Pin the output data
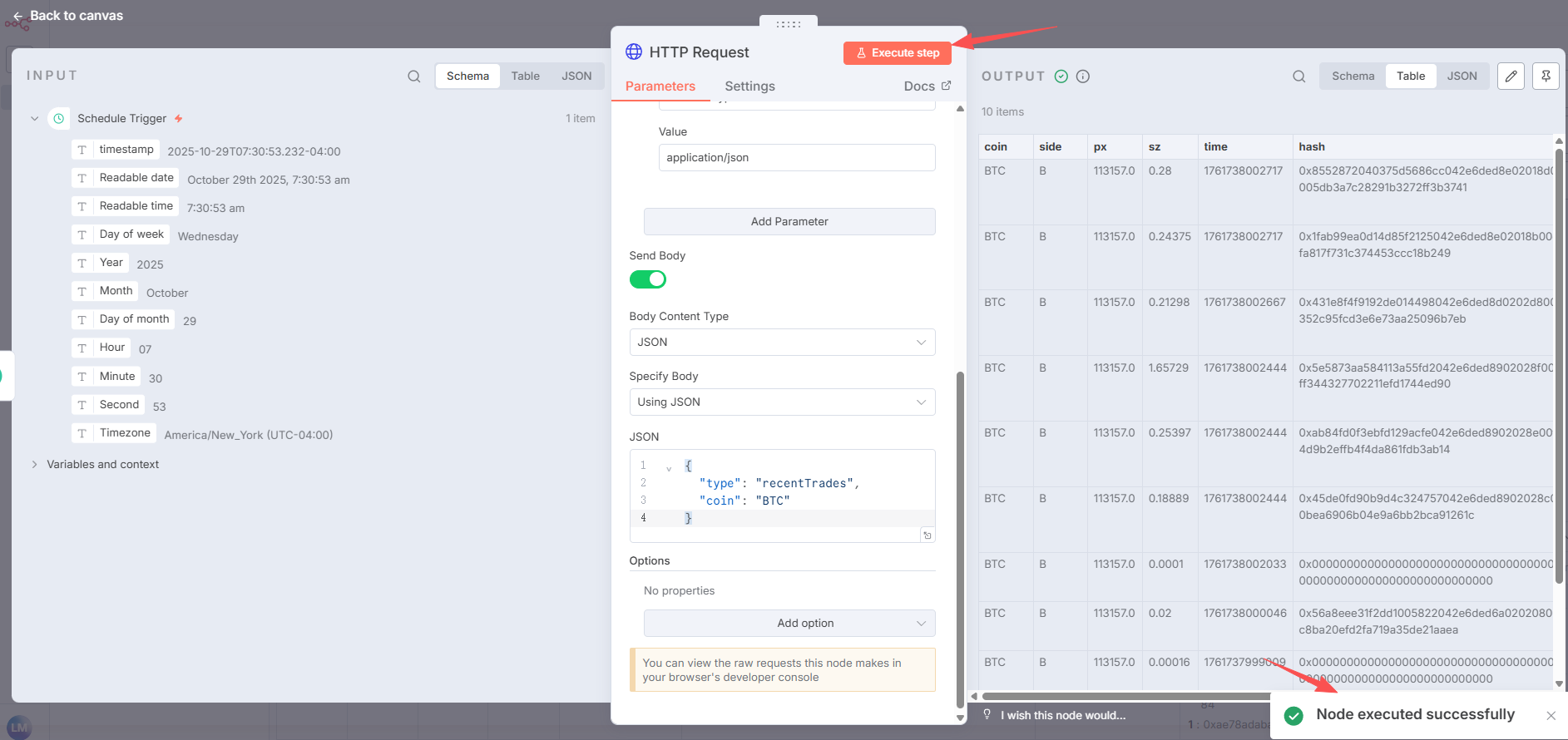Viewport: 1568px width, 740px height. [1546, 76]
